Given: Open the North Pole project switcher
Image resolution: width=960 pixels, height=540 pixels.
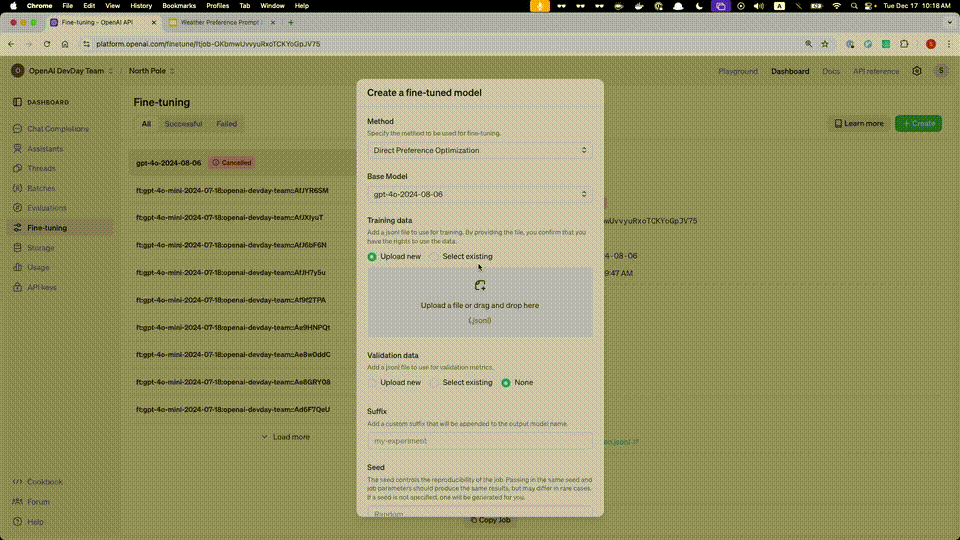Looking at the screenshot, I should (151, 71).
